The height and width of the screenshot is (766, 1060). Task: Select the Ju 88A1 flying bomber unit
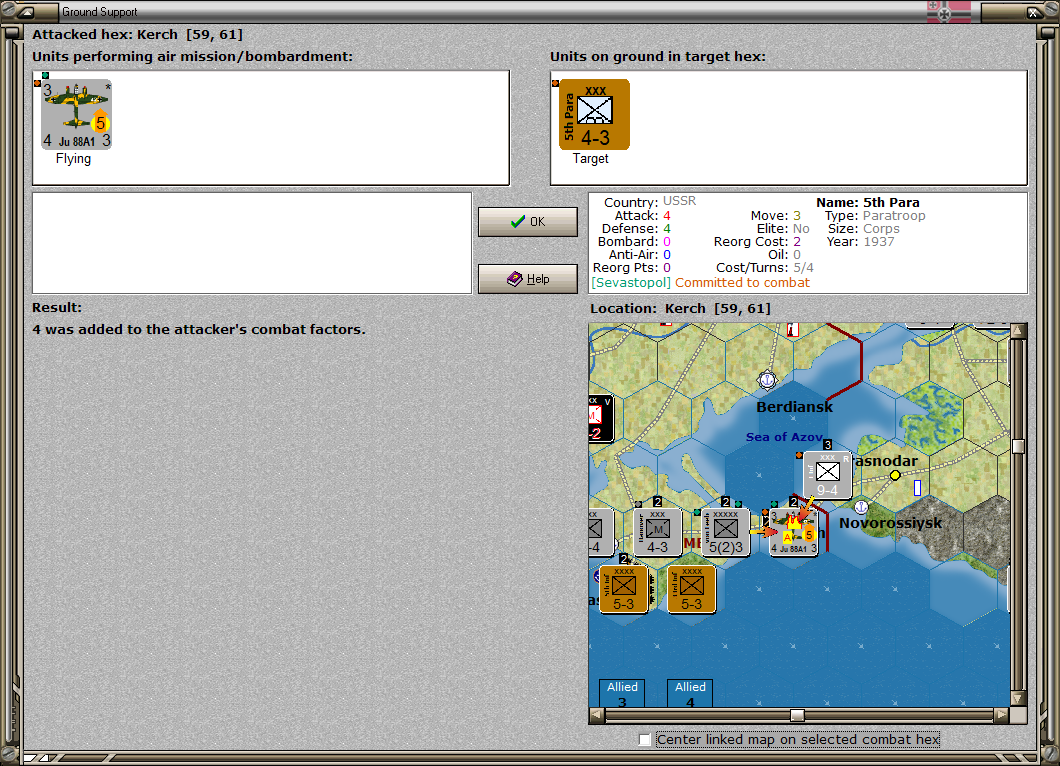(x=76, y=114)
